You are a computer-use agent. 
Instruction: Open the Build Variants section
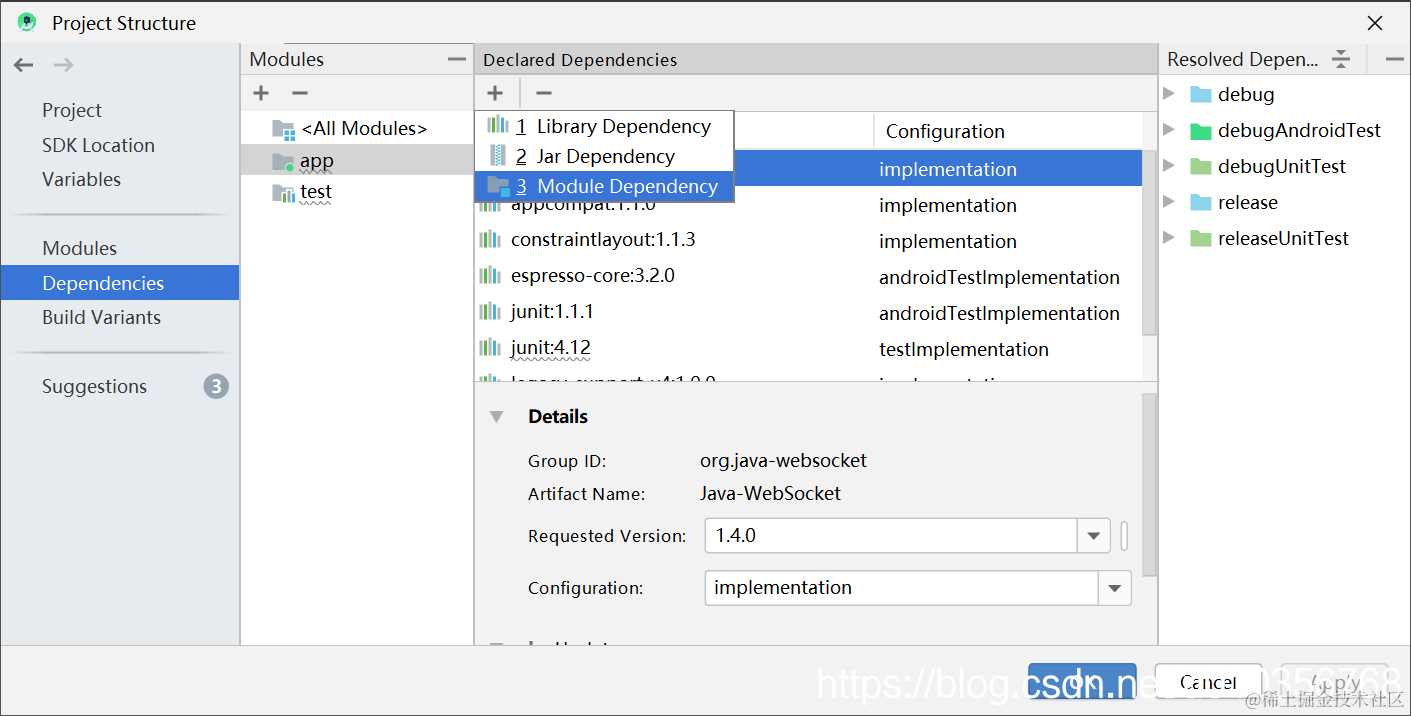(x=101, y=317)
